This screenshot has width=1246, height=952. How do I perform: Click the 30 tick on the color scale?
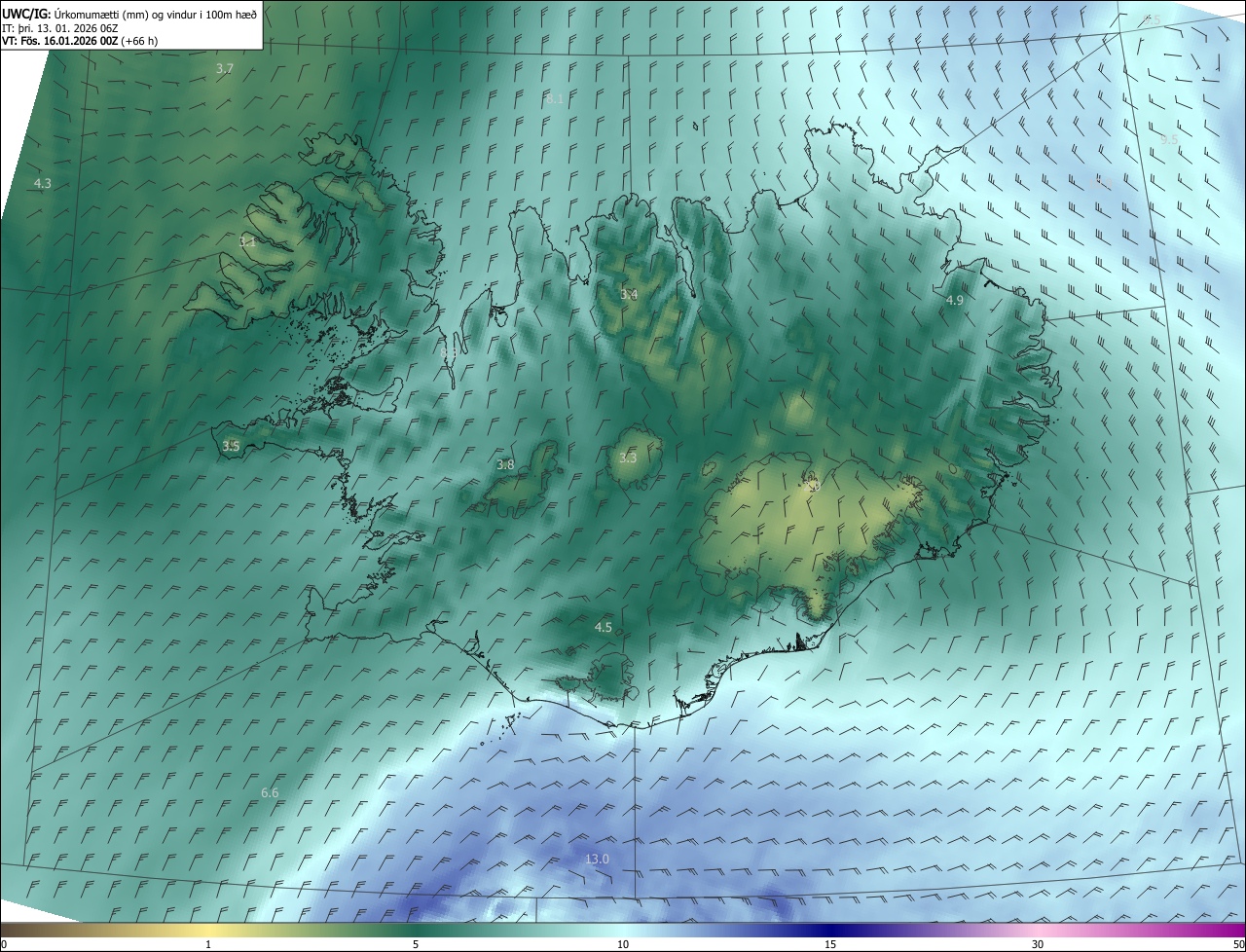(1038, 944)
